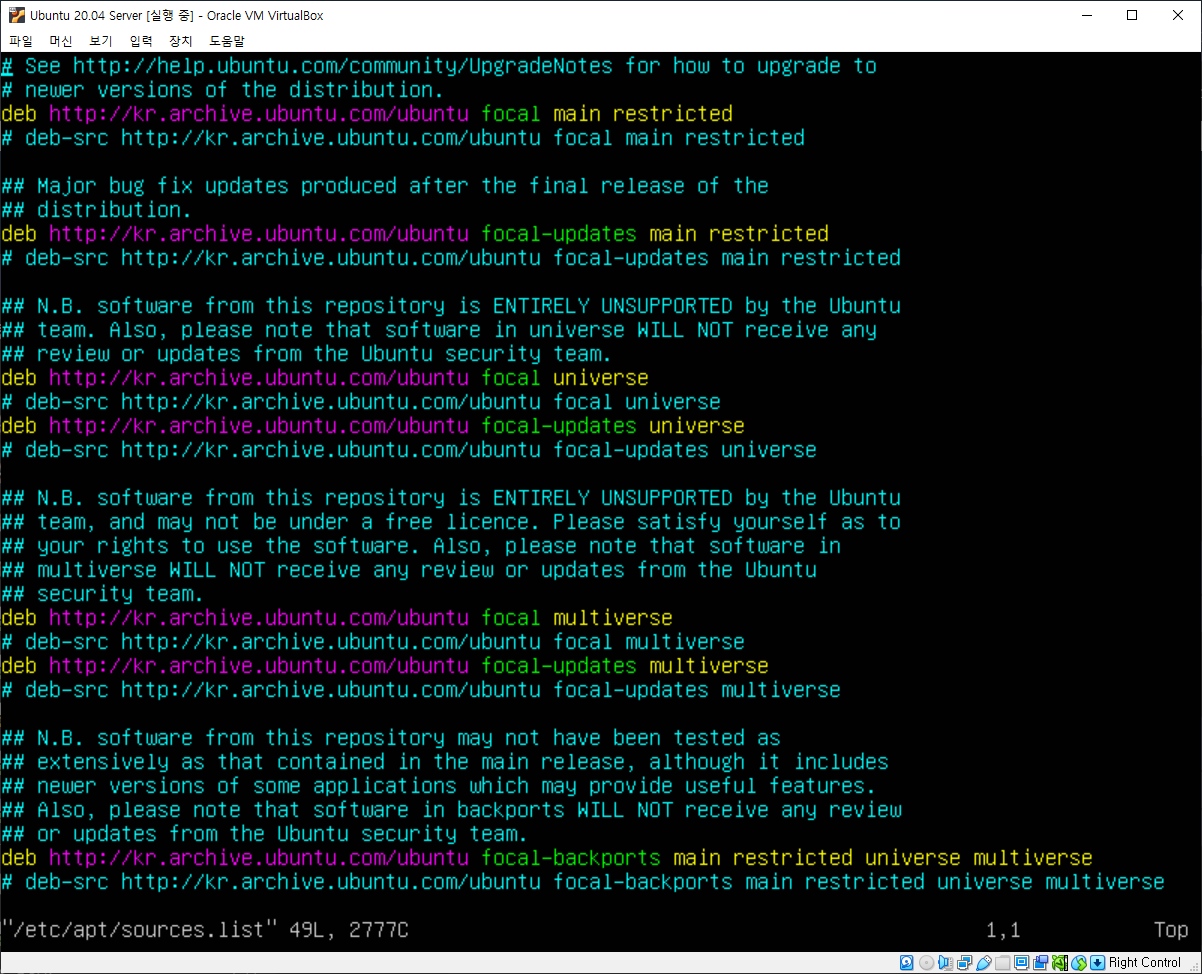Click the '49L, 2777C' file size text

[349, 930]
